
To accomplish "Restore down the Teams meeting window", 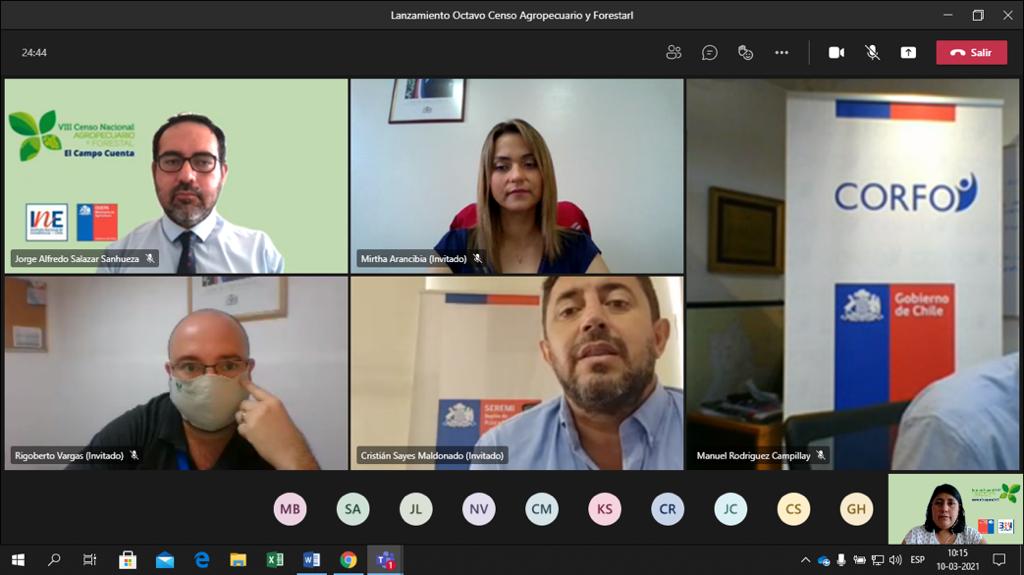I will click(978, 15).
